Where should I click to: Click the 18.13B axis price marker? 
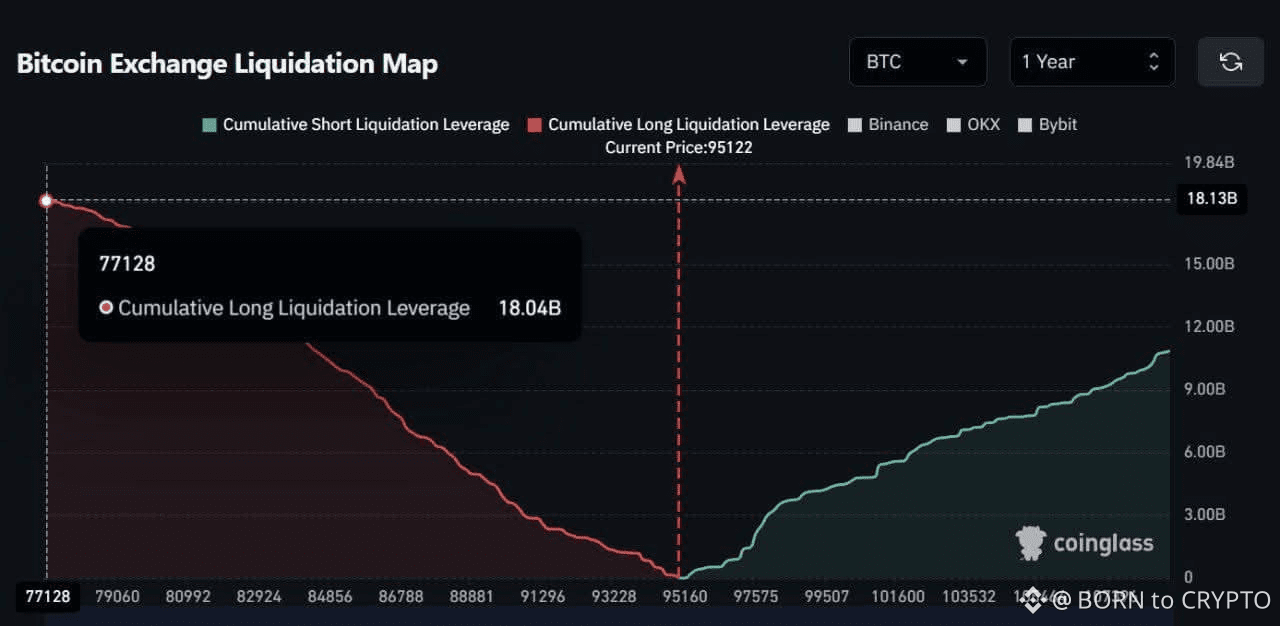click(x=1212, y=199)
